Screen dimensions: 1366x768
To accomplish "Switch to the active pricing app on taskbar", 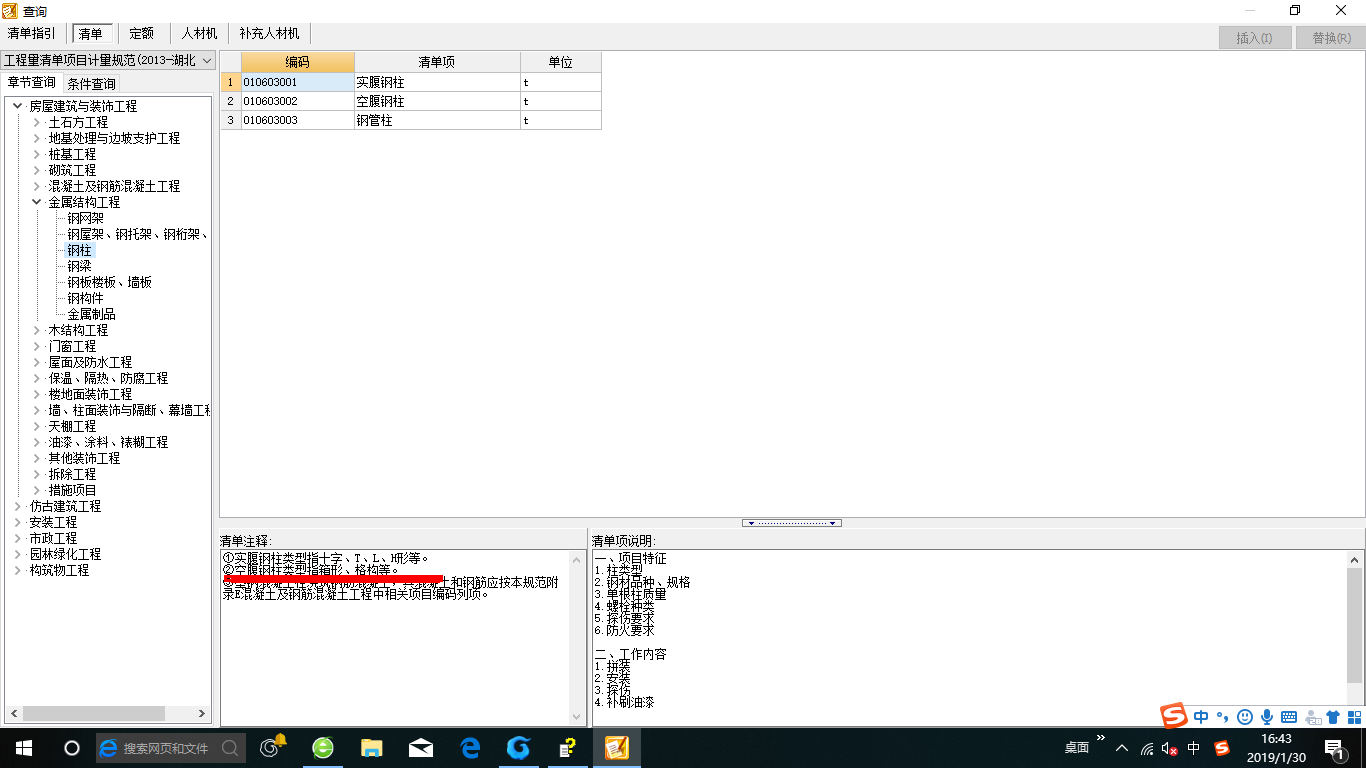I will (x=617, y=747).
